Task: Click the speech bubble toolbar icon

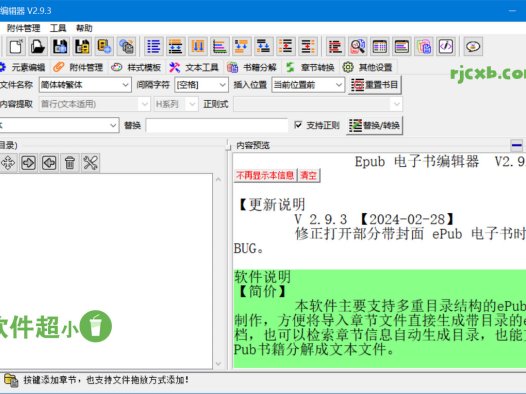Action: pyautogui.click(x=473, y=46)
